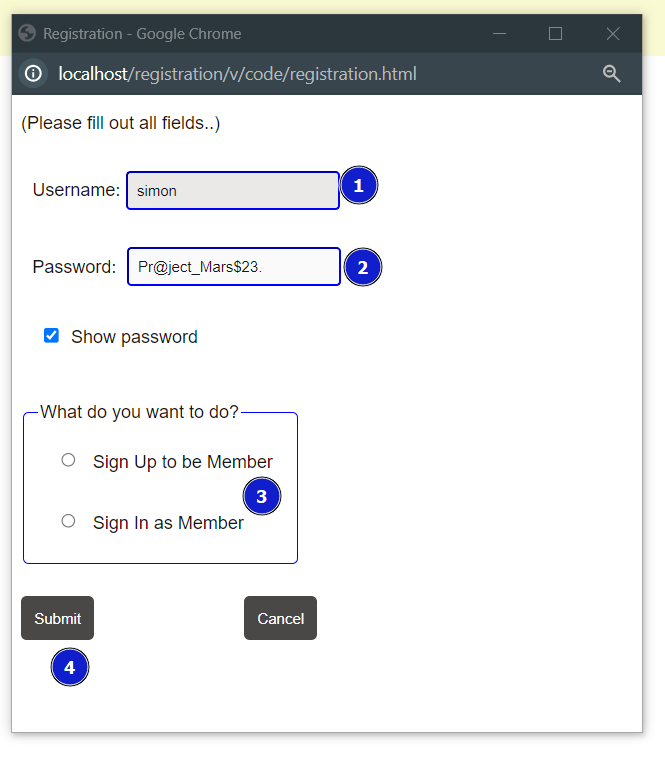Maximize the Registration Chrome window
This screenshot has height=766, width=665.
pos(555,34)
